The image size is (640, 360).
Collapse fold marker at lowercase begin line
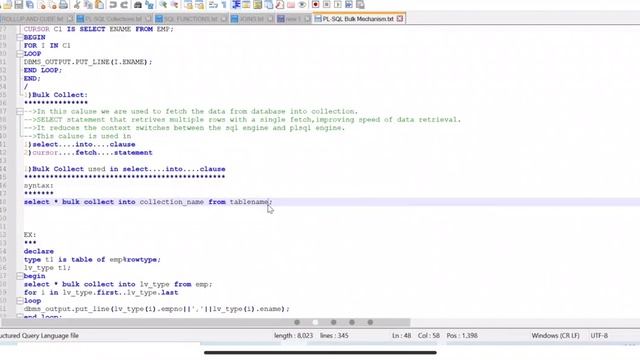pyautogui.click(x=19, y=276)
